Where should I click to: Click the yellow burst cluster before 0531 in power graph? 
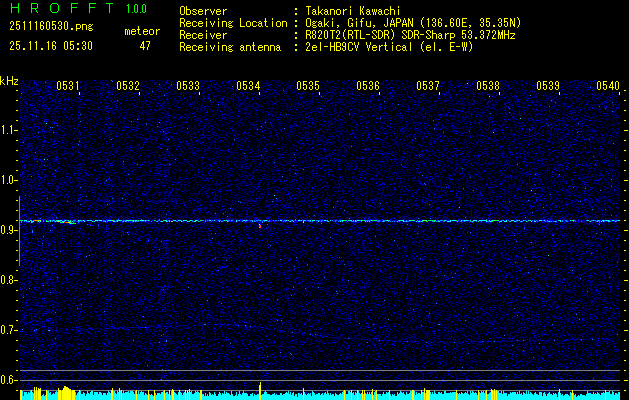pyautogui.click(x=66, y=393)
